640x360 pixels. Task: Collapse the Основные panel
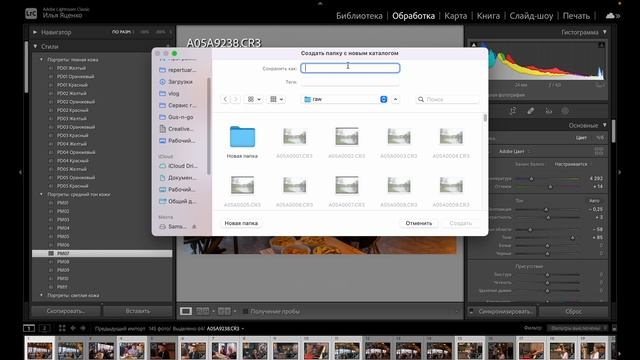604,125
